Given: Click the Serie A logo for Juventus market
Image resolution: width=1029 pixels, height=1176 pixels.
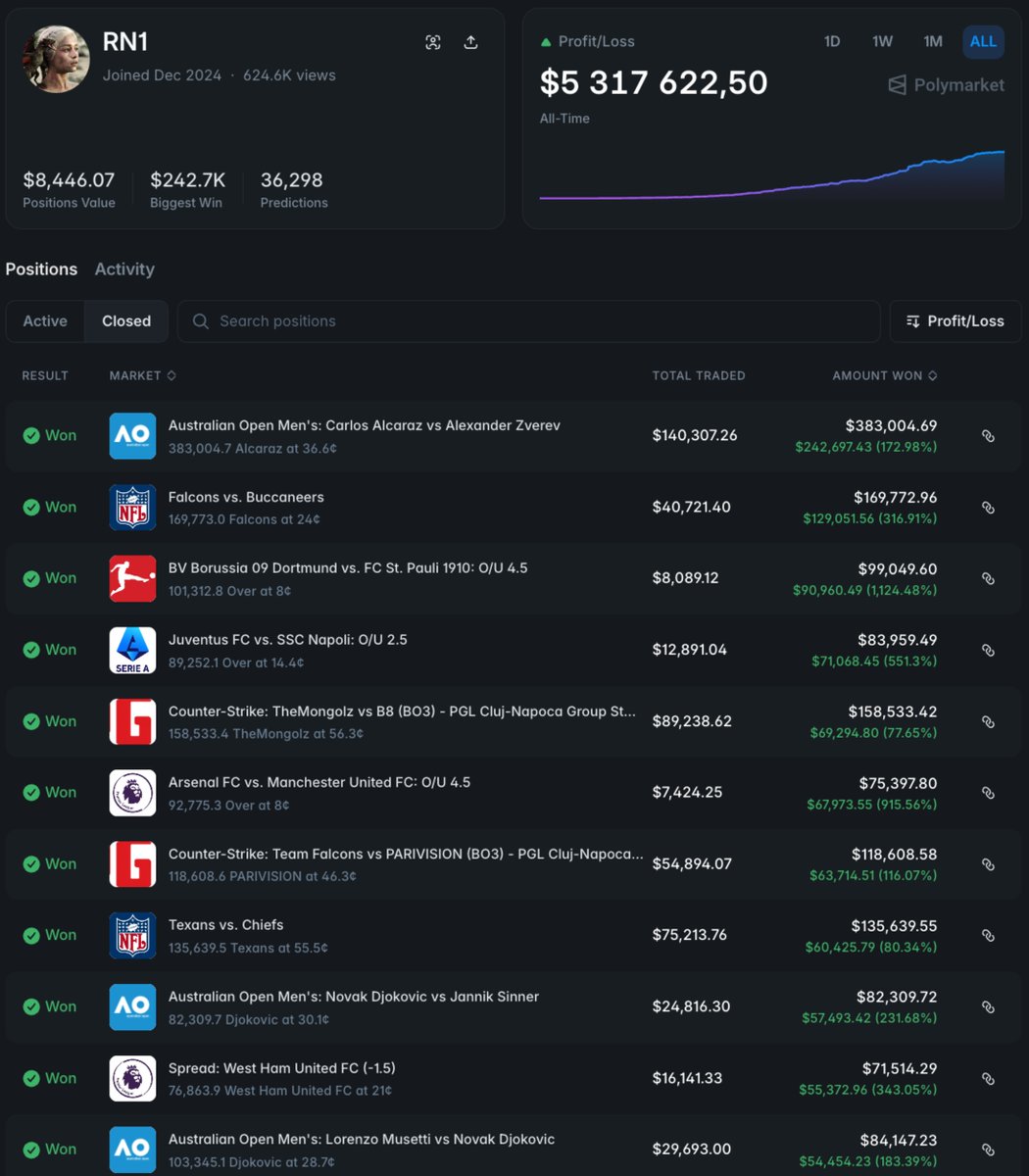Looking at the screenshot, I should tap(132, 650).
